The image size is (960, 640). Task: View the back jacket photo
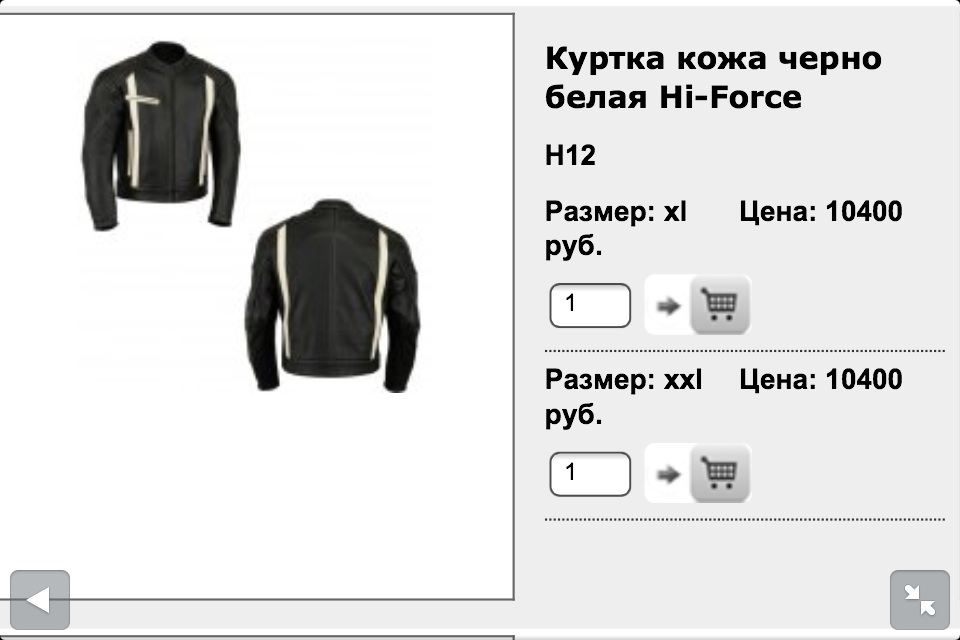332,295
